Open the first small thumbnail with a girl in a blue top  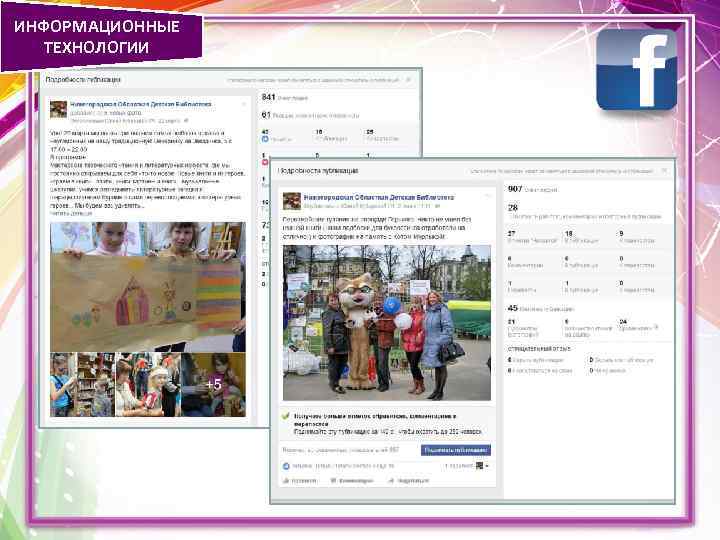[82, 385]
